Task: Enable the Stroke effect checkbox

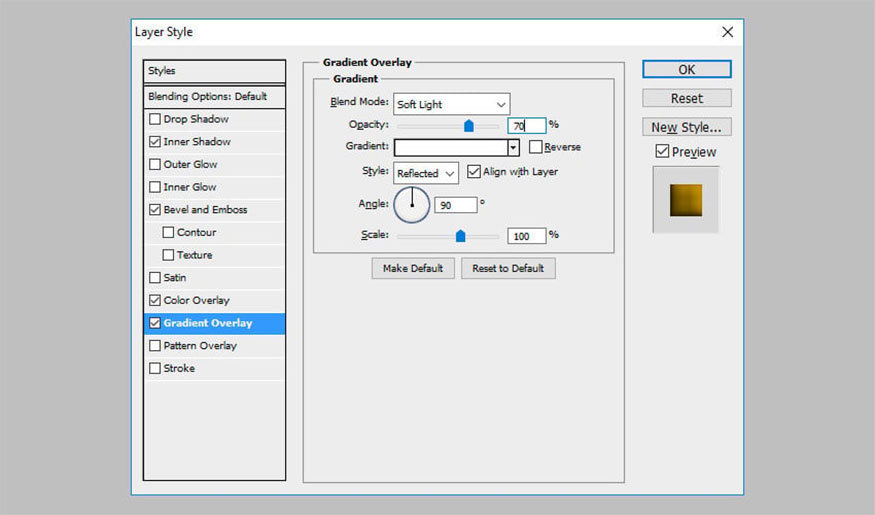Action: 155,368
